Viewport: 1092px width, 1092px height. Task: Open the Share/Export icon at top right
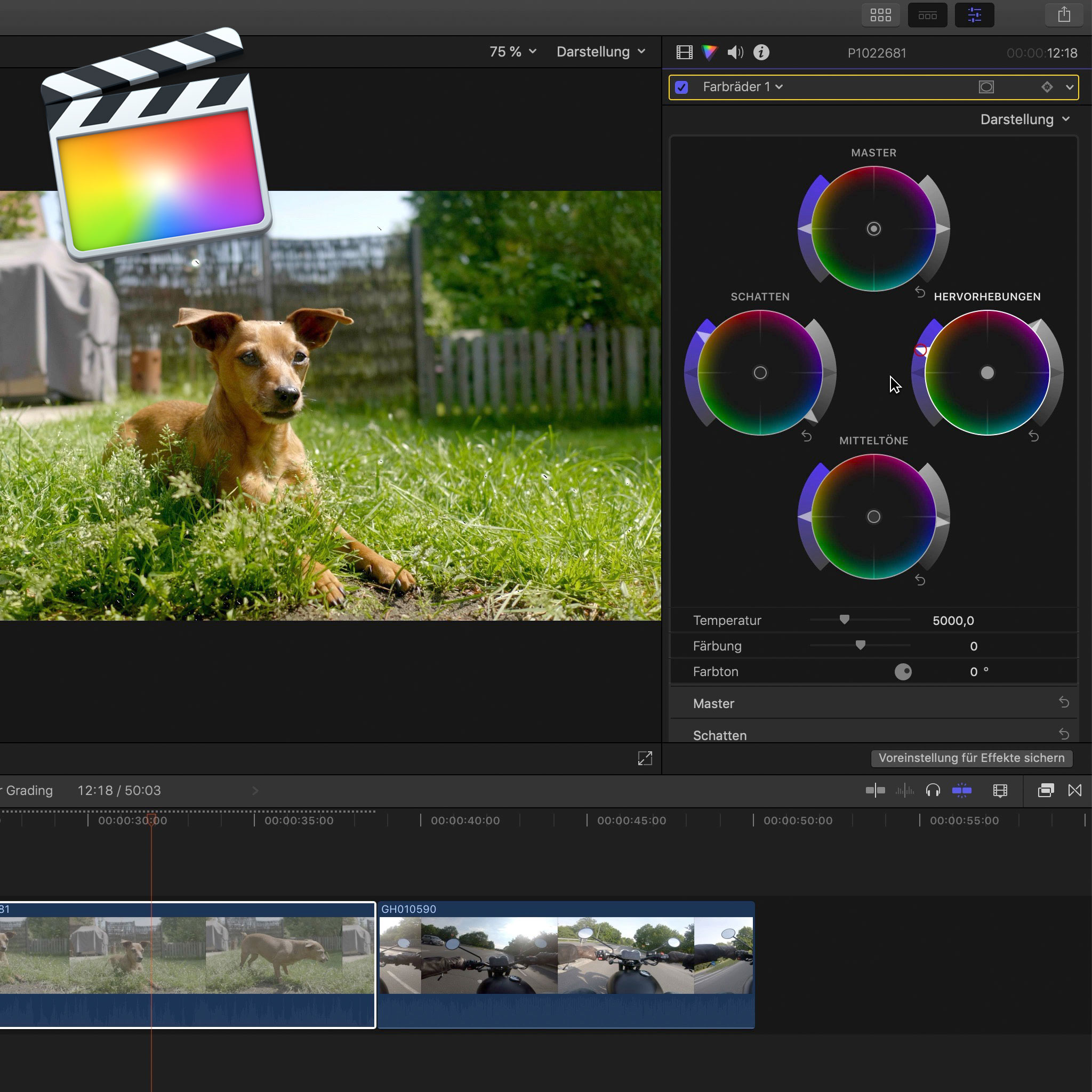(1064, 14)
